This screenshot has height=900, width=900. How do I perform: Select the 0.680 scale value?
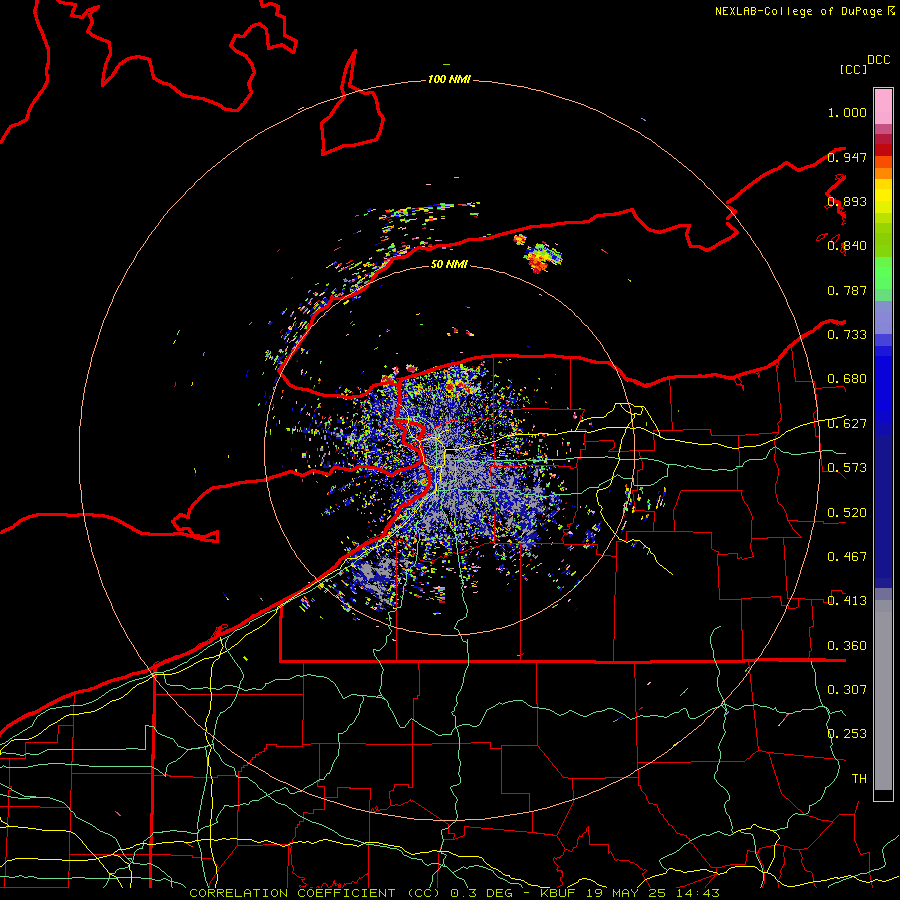pyautogui.click(x=847, y=379)
